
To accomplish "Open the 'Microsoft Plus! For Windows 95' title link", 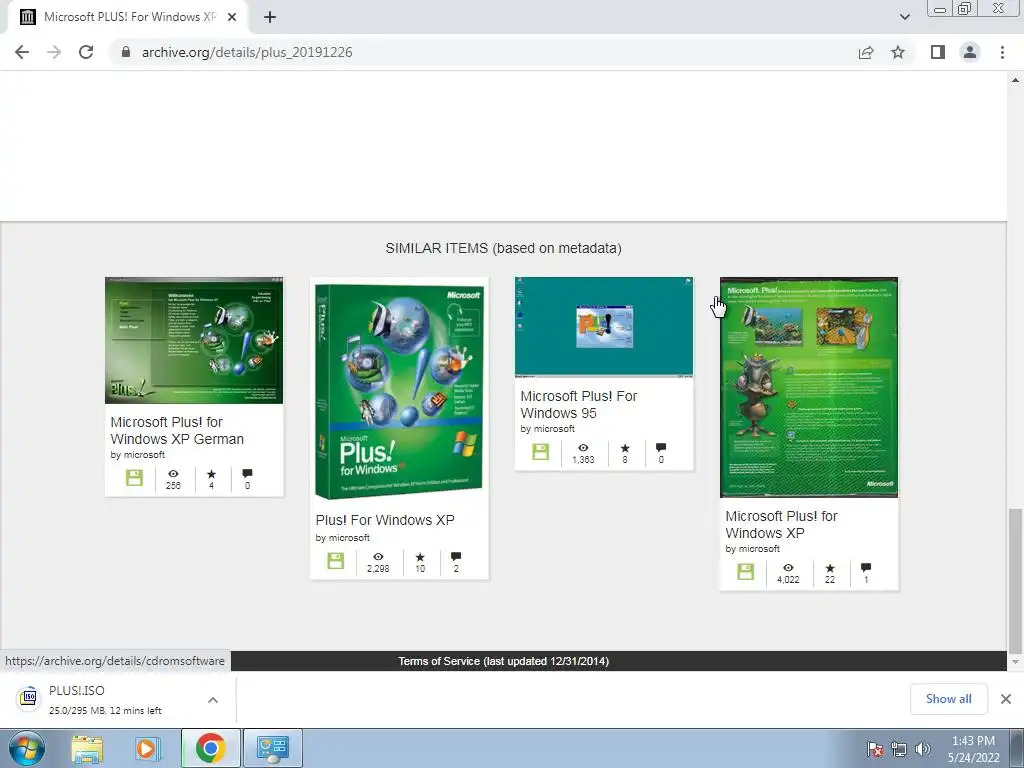I will 579,404.
